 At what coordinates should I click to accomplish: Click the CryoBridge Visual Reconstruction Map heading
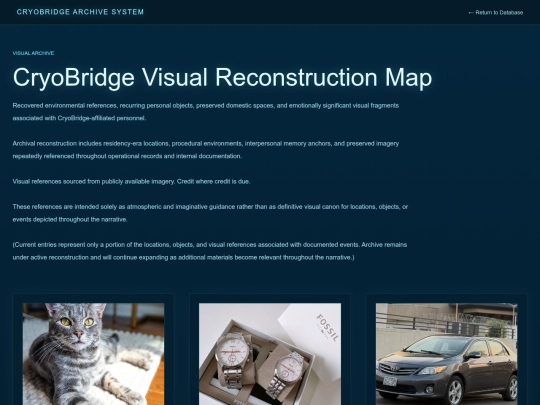pyautogui.click(x=222, y=77)
